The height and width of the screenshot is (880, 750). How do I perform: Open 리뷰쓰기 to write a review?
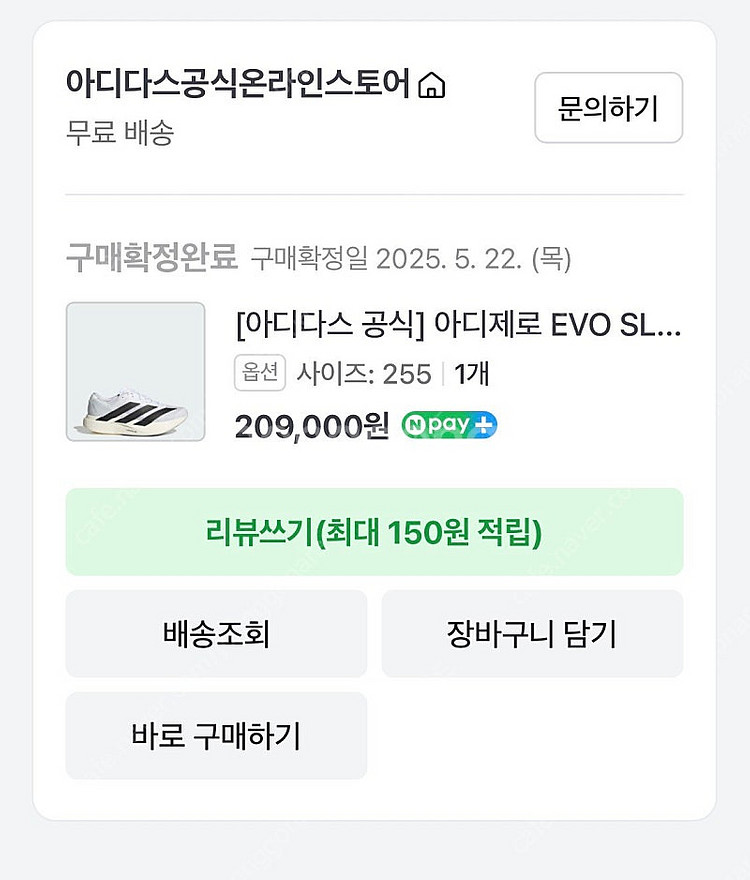point(374,532)
